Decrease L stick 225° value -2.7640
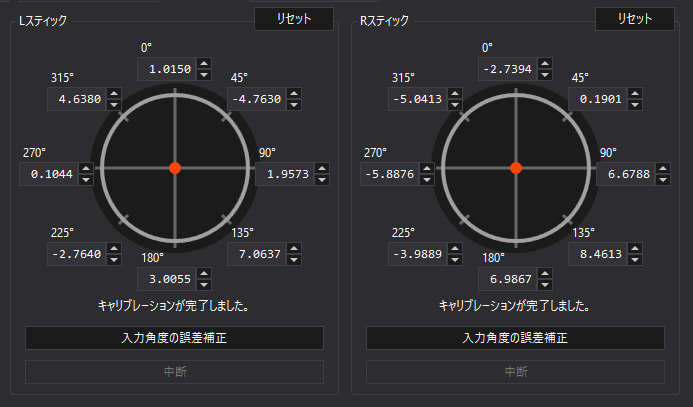 (114, 260)
